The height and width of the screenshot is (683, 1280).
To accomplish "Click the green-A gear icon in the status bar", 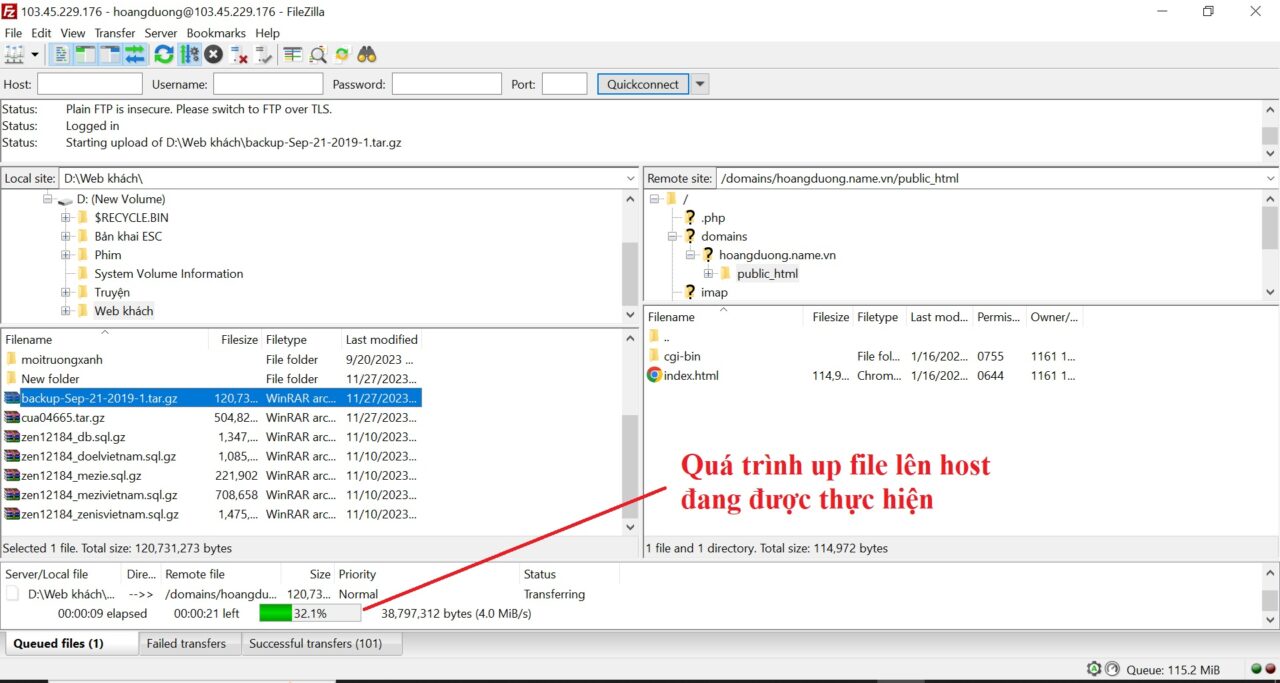I will click(1095, 669).
